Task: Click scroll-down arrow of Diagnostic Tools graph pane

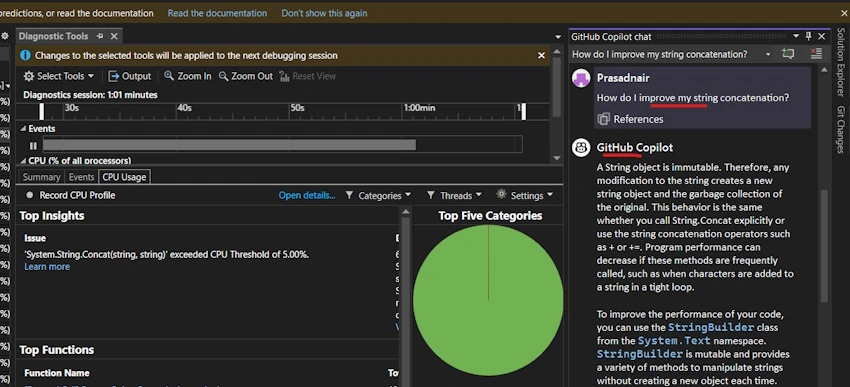Action: click(556, 158)
